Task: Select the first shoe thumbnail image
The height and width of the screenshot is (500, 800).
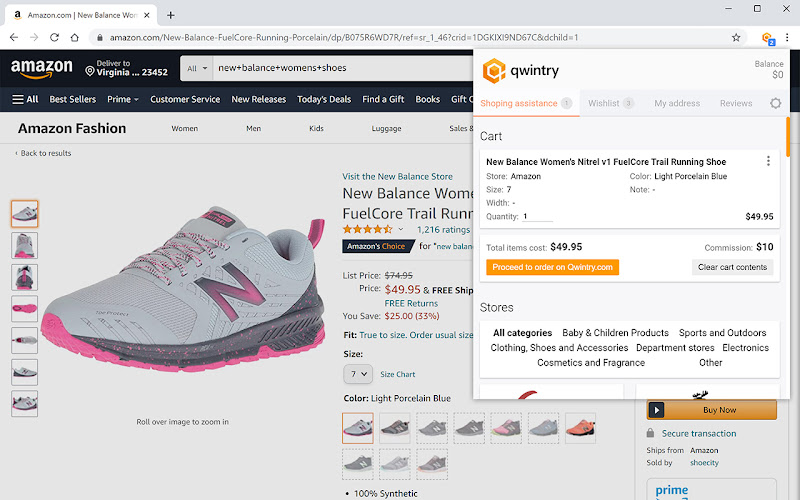Action: (24, 214)
